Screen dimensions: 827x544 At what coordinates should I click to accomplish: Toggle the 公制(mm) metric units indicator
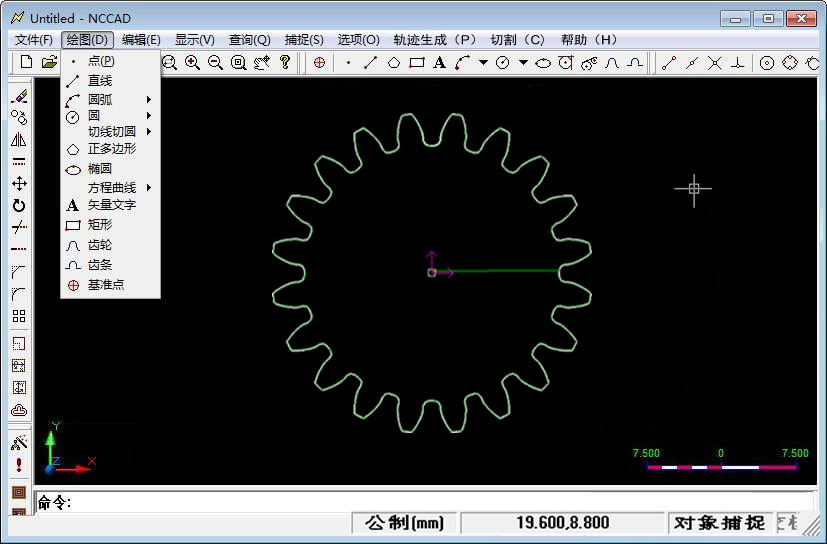point(404,522)
